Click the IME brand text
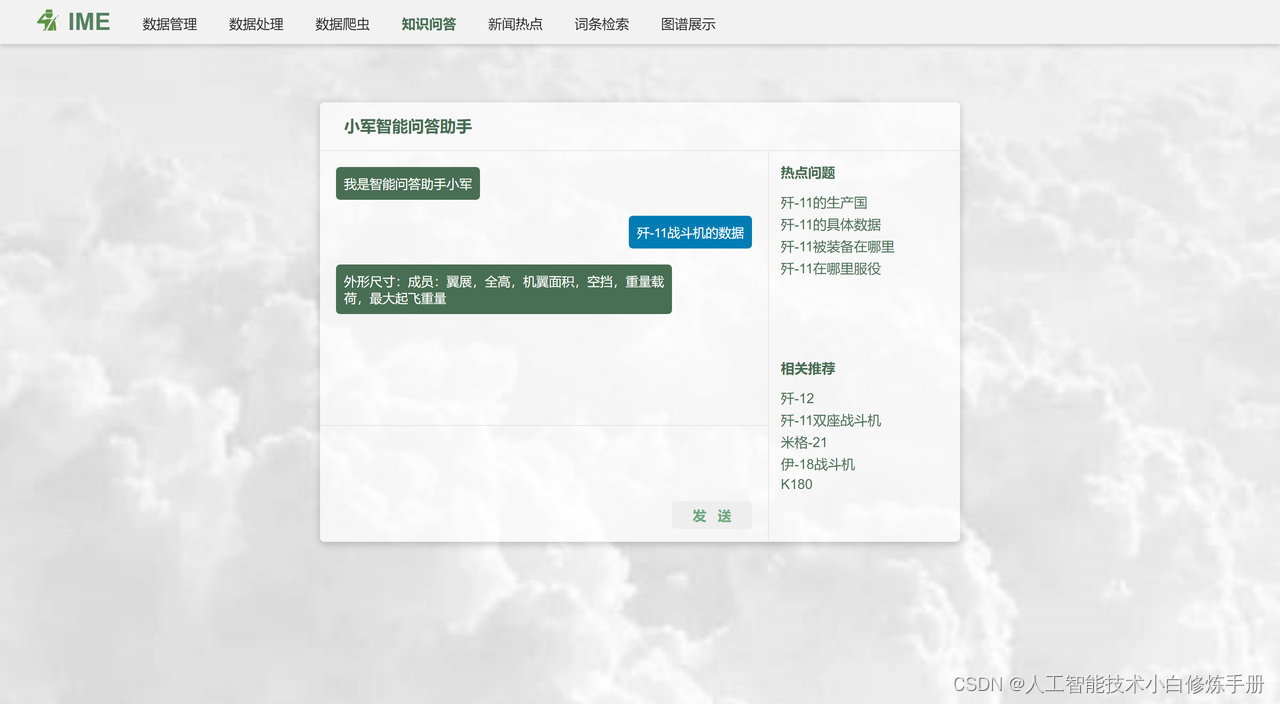This screenshot has height=704, width=1280. point(89,22)
